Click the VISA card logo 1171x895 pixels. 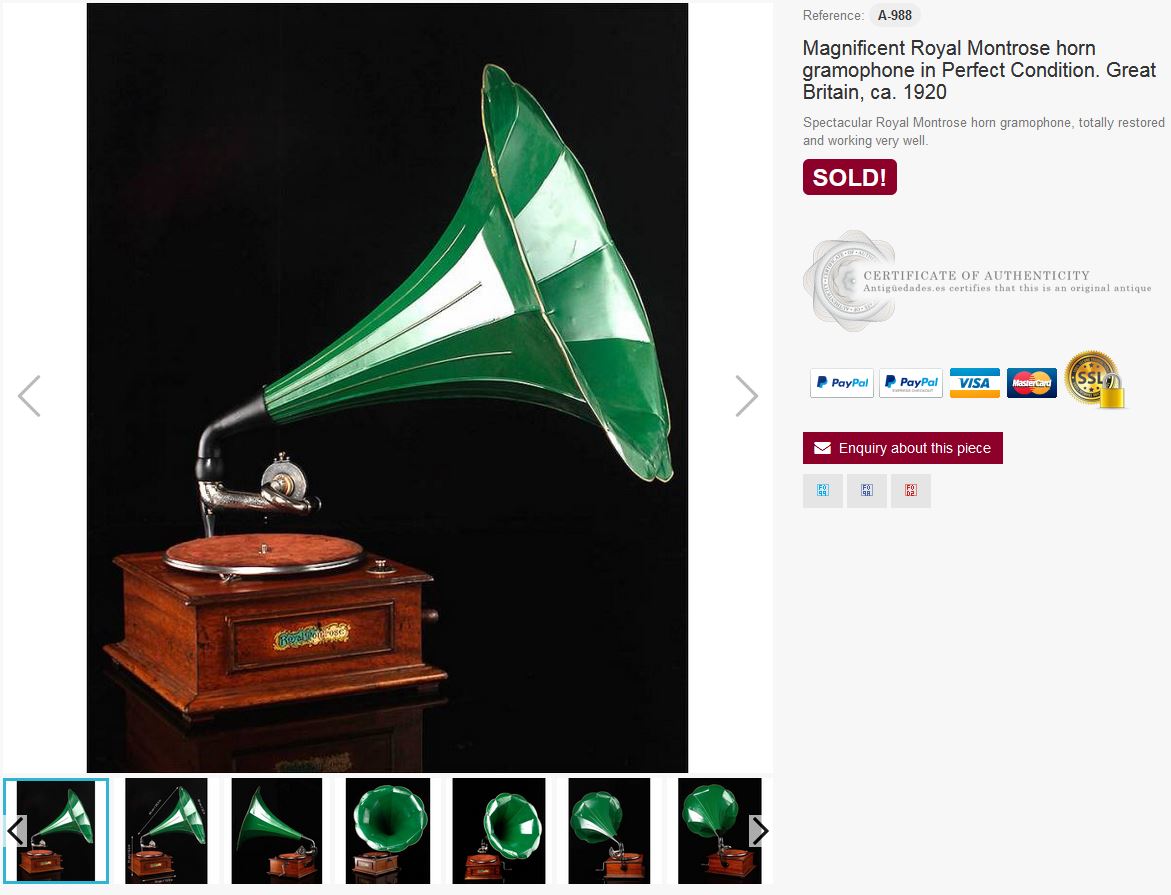point(975,383)
